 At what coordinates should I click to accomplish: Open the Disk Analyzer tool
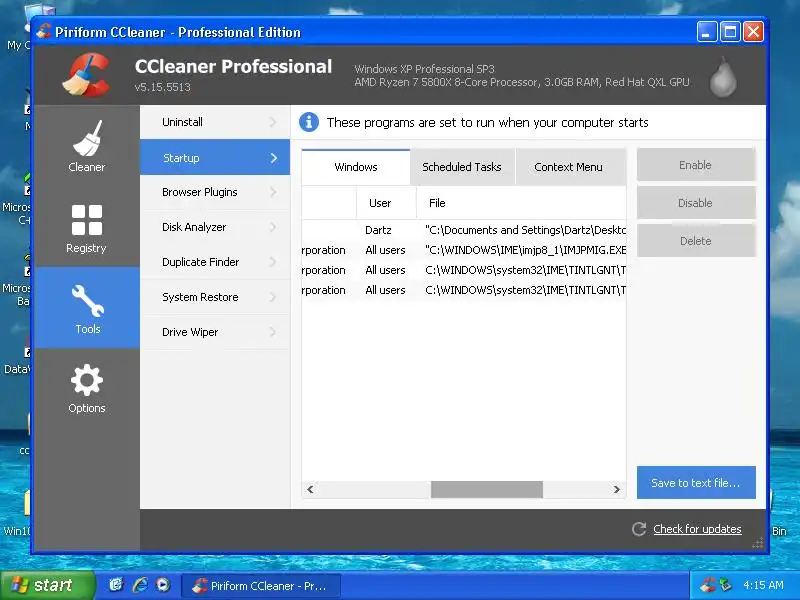(x=215, y=227)
